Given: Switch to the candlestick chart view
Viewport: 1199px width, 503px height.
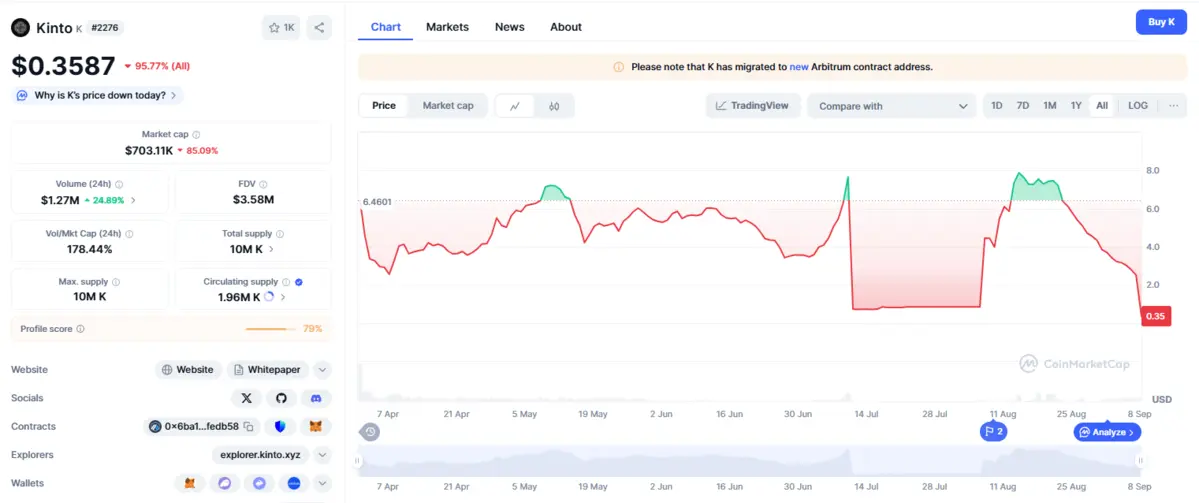Looking at the screenshot, I should (x=554, y=106).
